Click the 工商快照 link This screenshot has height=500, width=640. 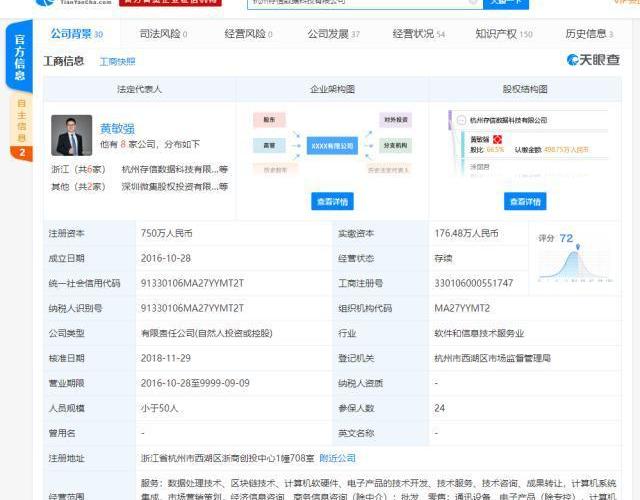118,62
